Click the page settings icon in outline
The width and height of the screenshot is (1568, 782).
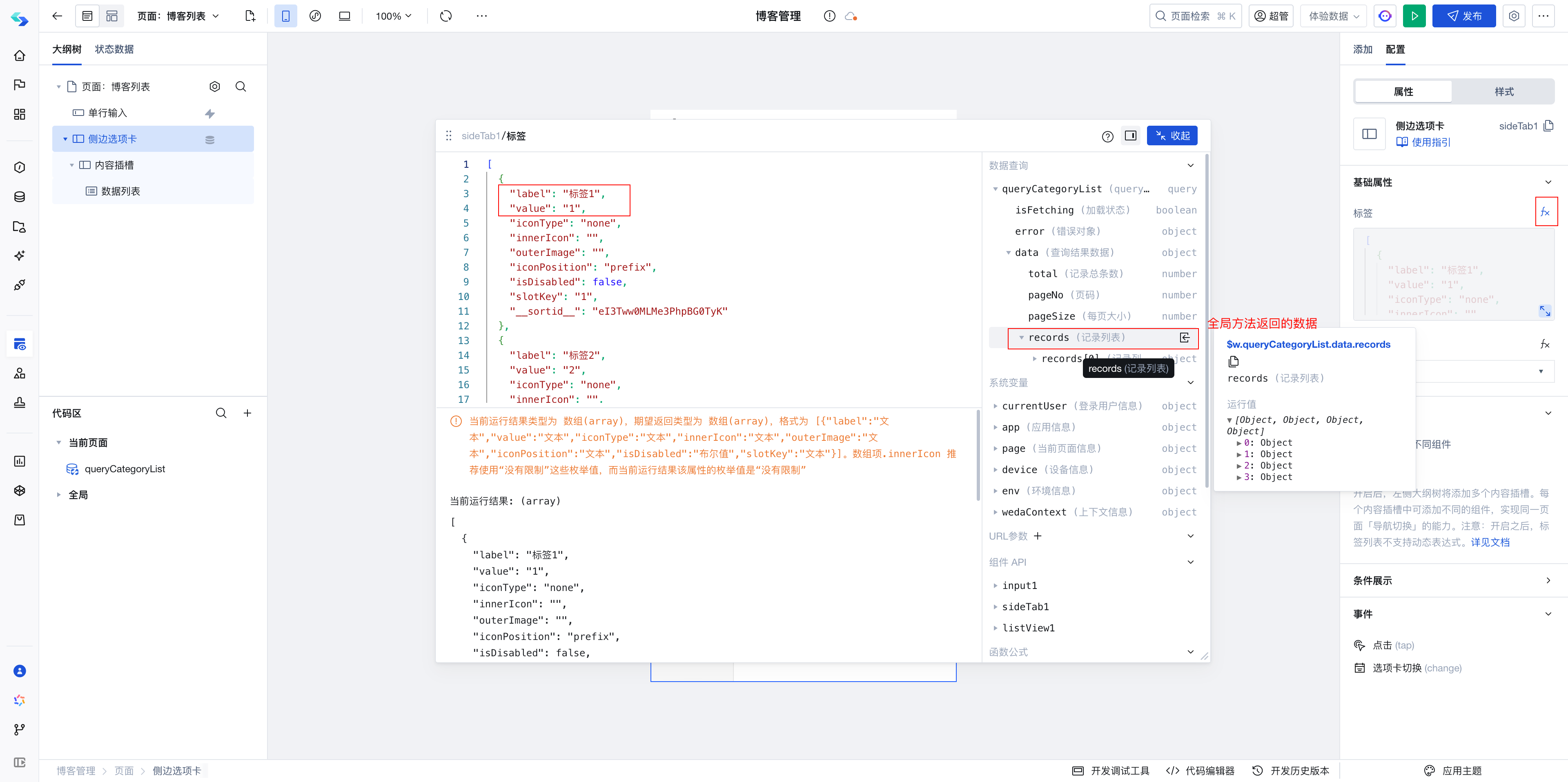click(215, 87)
